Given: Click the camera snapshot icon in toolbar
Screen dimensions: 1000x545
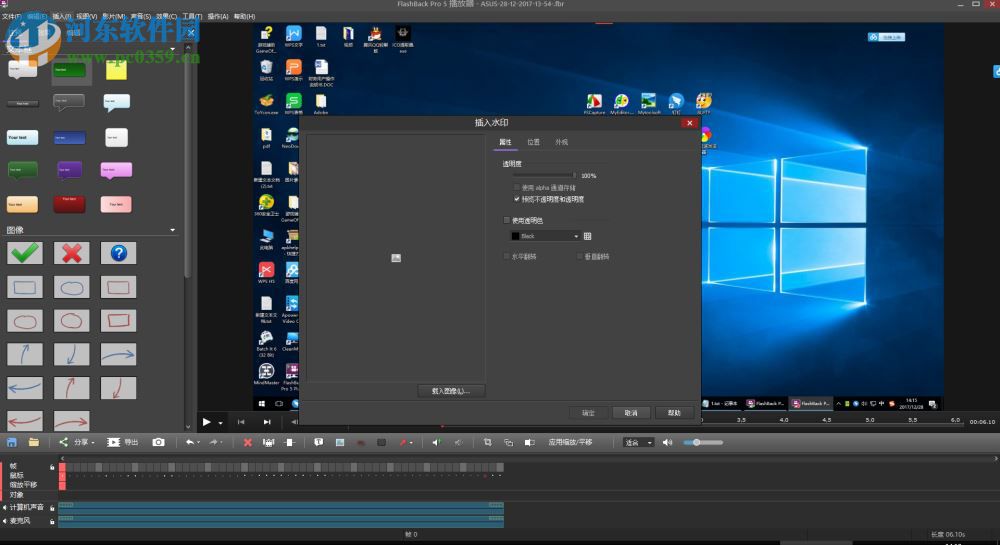Looking at the screenshot, I should pyautogui.click(x=158, y=442).
